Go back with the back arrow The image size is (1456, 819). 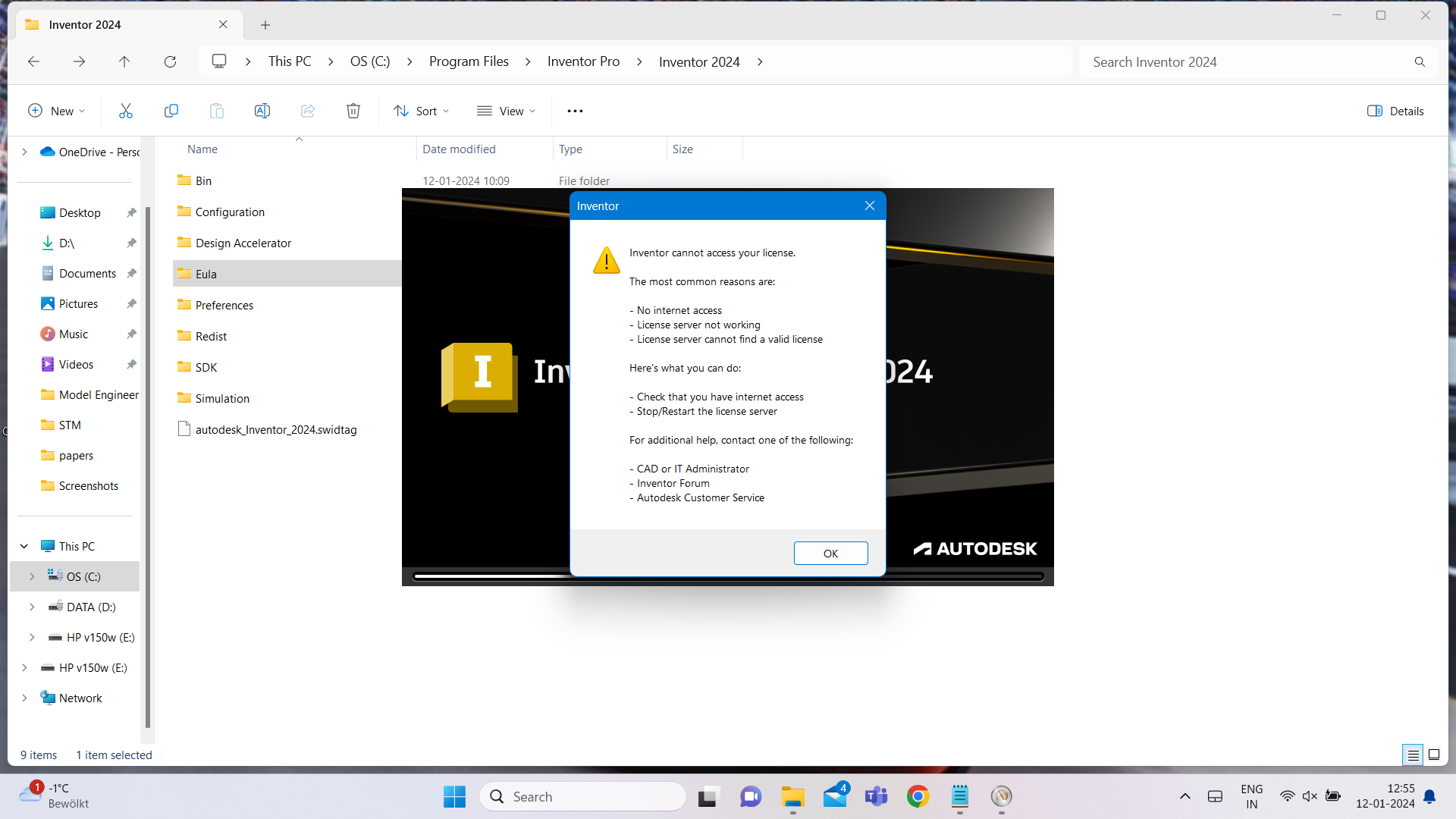33,61
